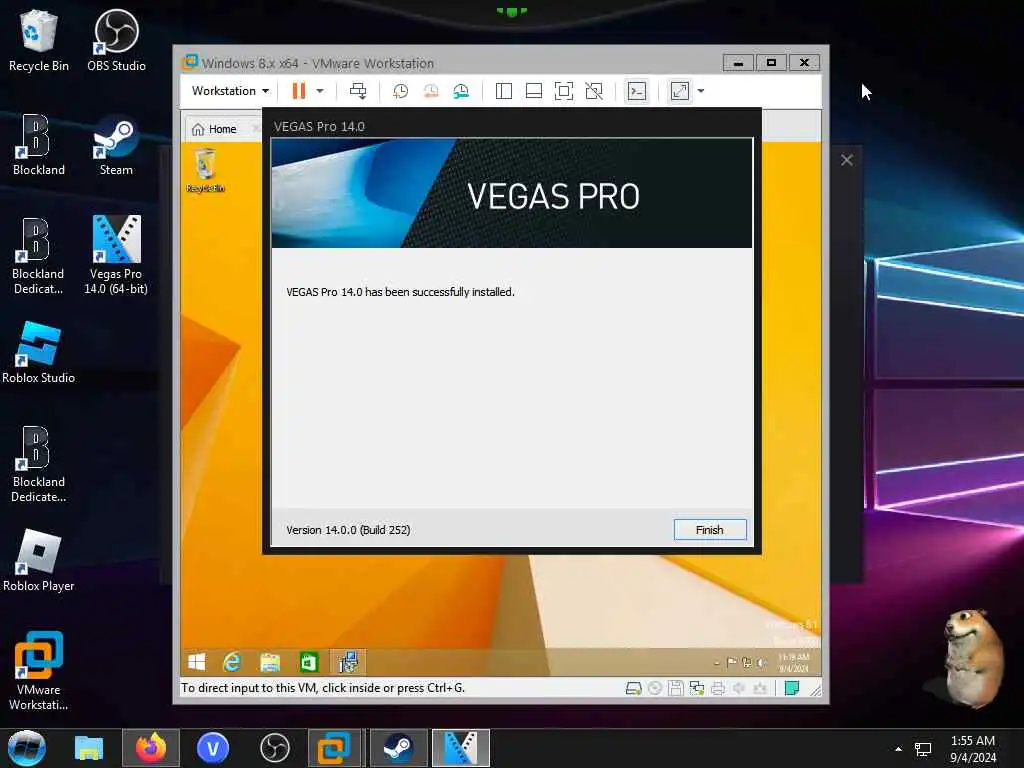Click the VMware printer status icon
The image size is (1024, 768).
[x=718, y=688]
